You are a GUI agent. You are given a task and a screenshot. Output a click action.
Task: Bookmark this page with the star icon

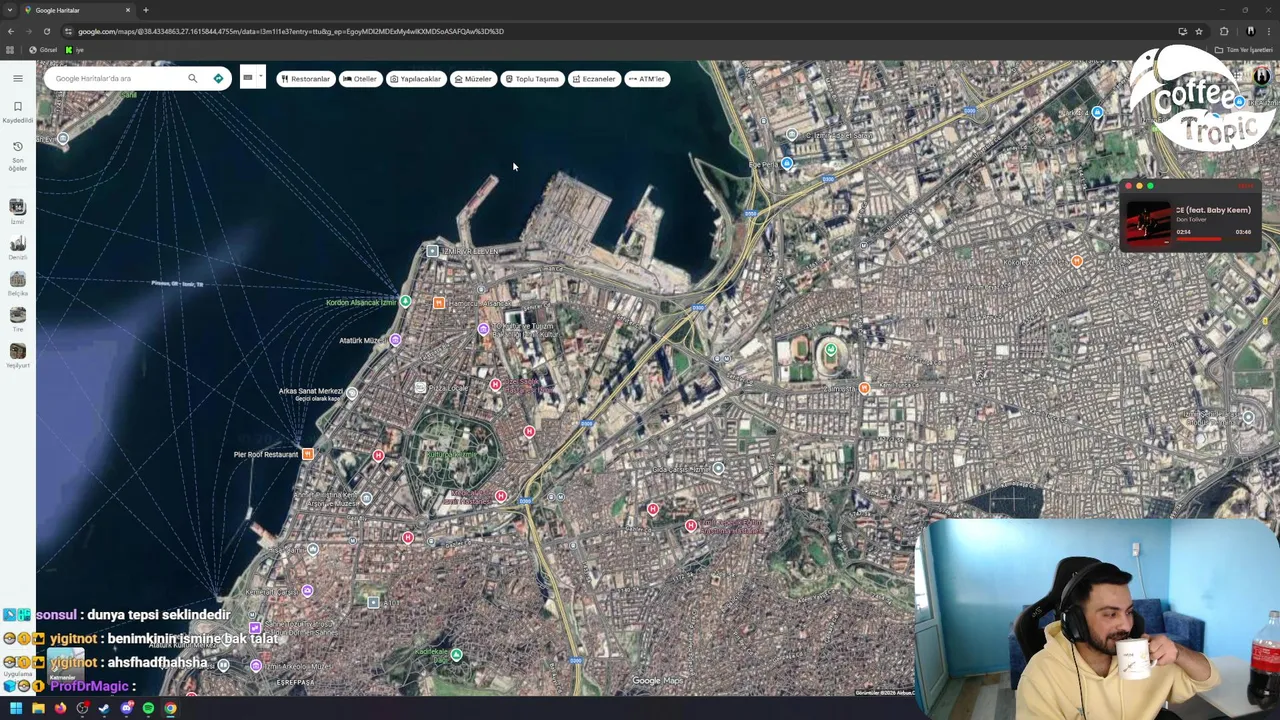(x=1199, y=31)
